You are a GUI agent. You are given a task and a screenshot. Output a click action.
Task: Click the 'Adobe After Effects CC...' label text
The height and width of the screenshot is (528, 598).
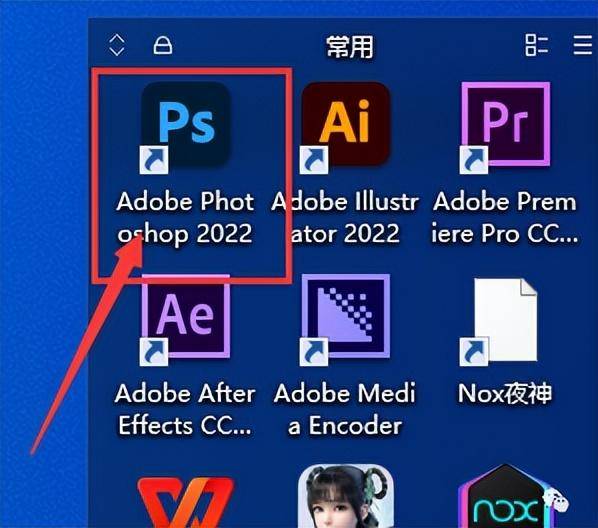(x=185, y=409)
